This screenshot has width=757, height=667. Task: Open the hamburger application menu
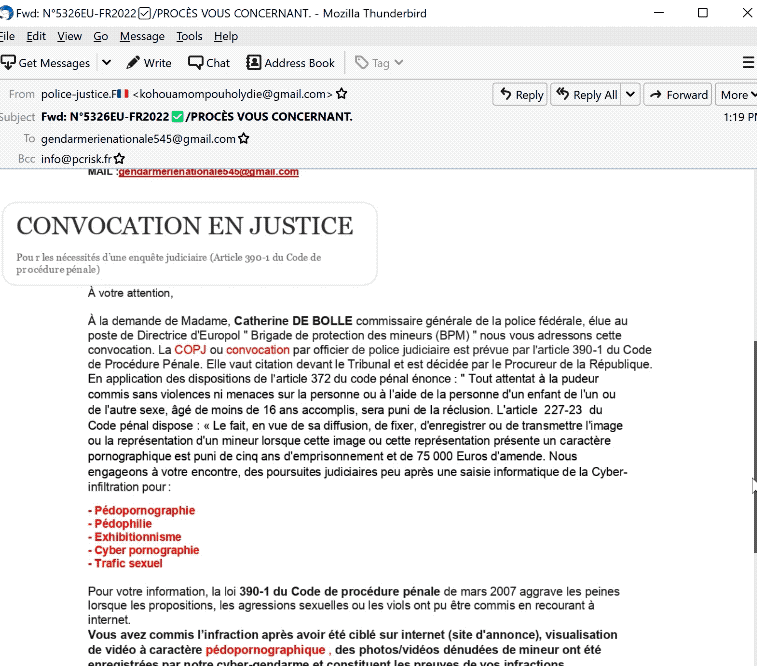748,63
